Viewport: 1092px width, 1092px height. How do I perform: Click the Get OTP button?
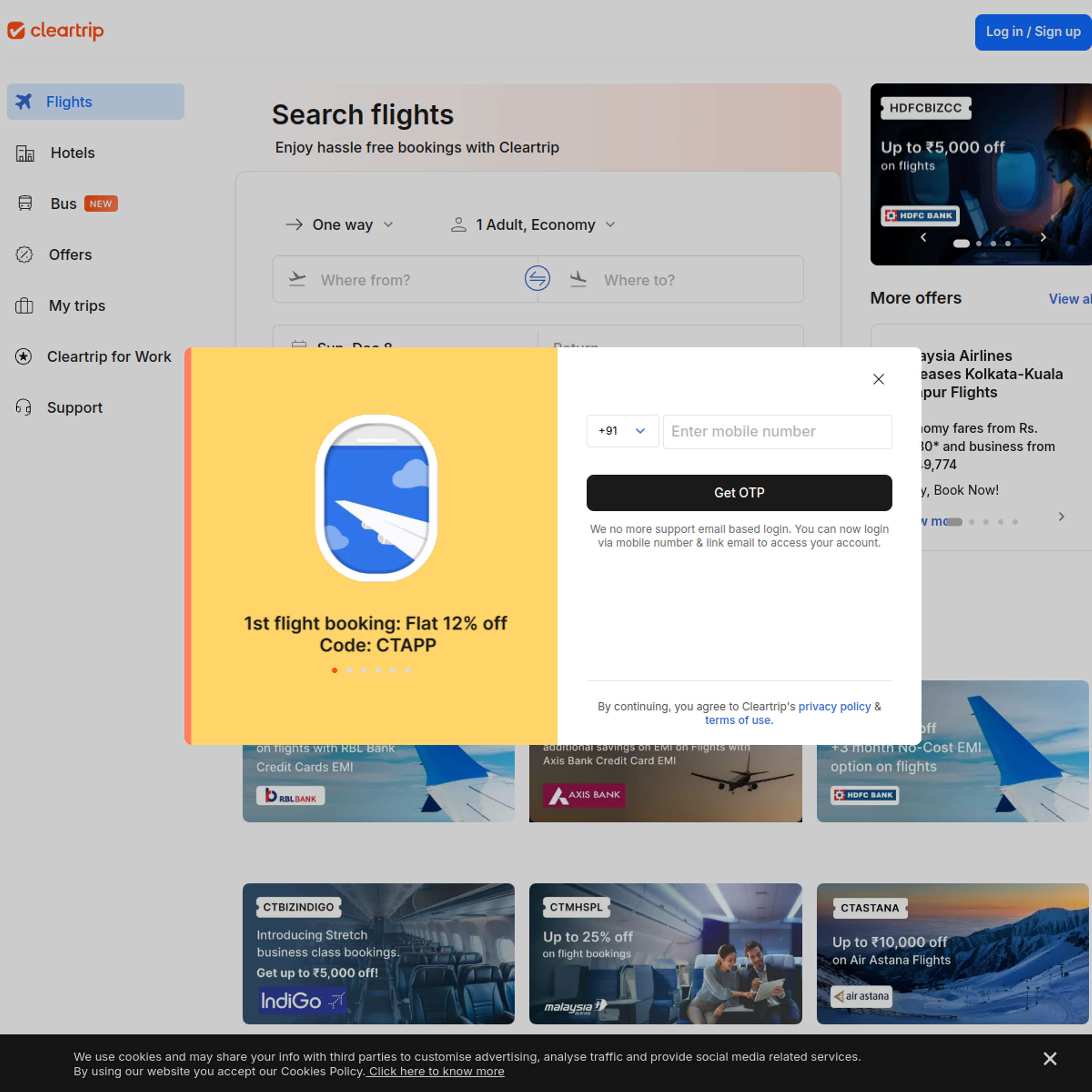(x=739, y=492)
